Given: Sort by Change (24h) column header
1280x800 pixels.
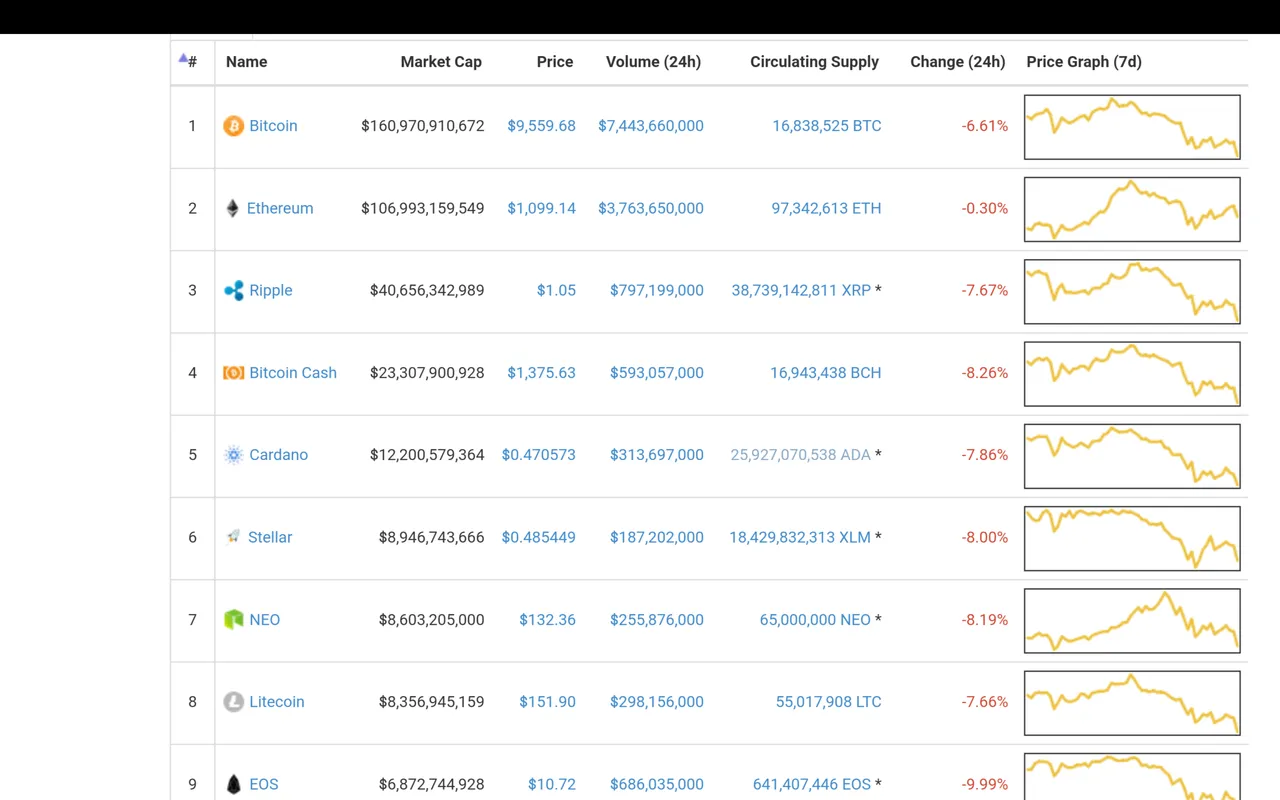Looking at the screenshot, I should pos(957,62).
